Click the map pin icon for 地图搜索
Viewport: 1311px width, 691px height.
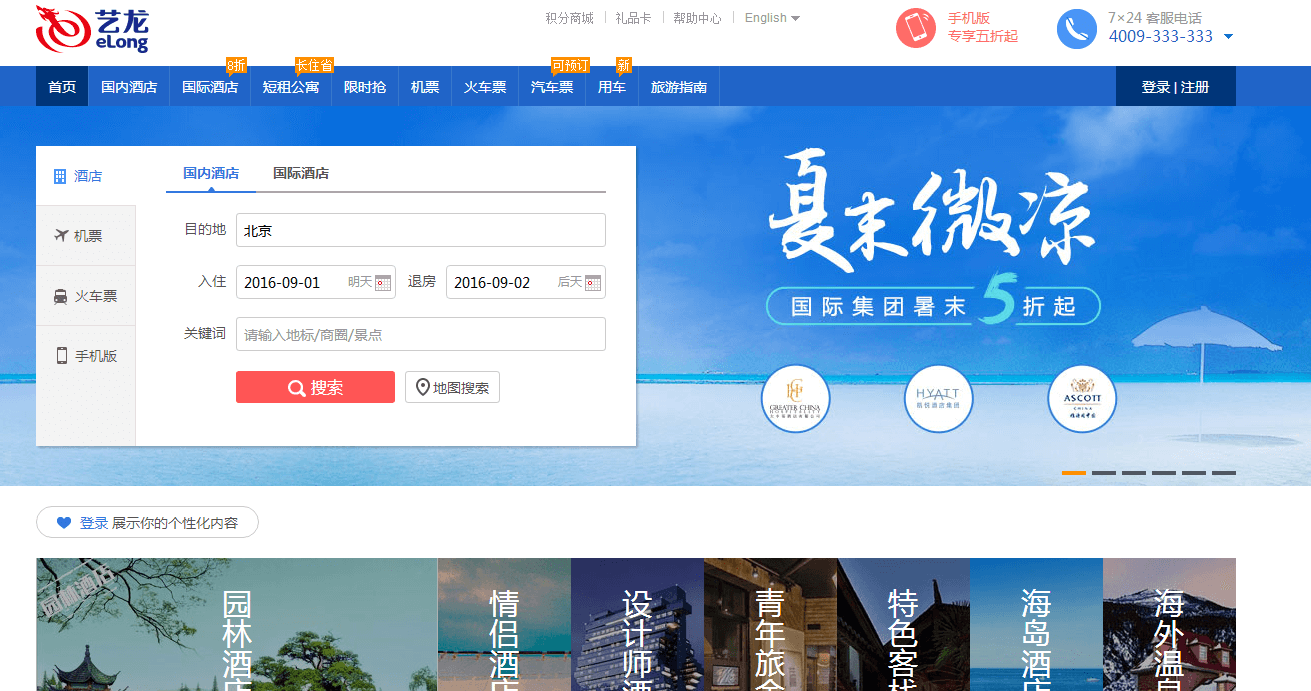(423, 387)
